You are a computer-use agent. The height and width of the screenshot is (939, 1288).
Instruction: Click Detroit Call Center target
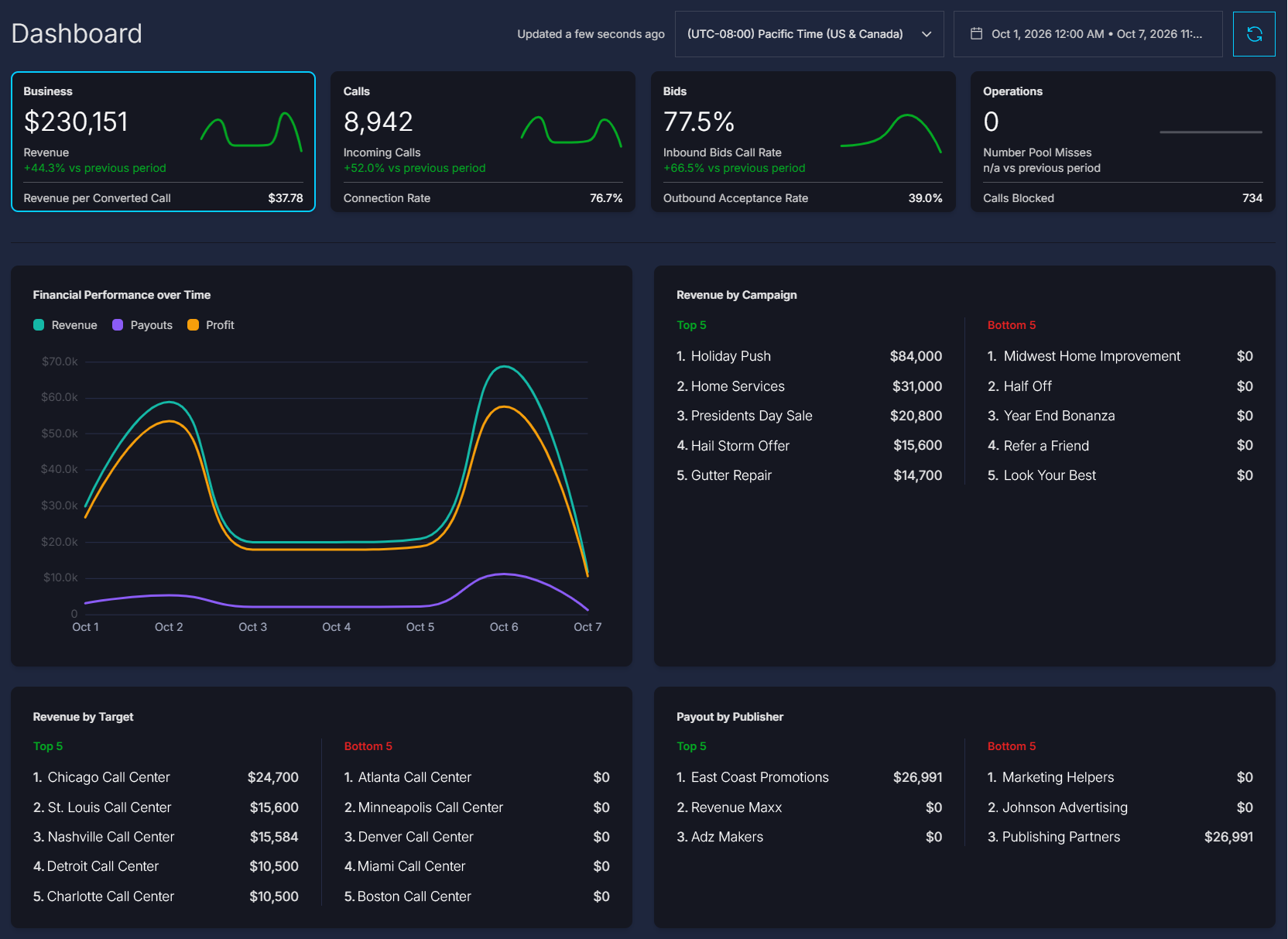click(x=166, y=866)
